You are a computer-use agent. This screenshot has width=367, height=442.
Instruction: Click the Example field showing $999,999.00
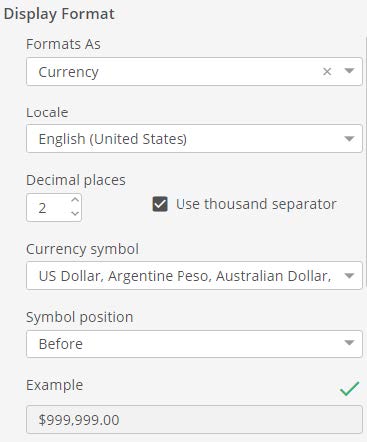point(194,419)
